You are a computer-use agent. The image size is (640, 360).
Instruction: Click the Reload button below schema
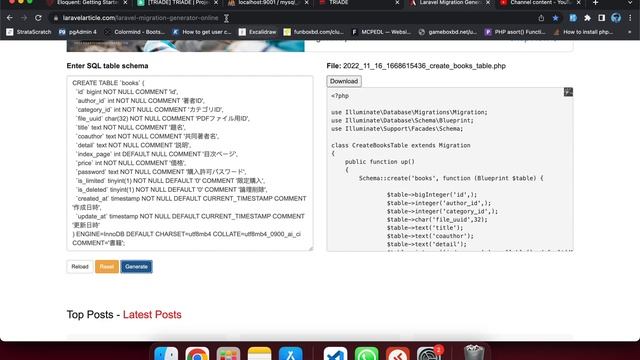(x=80, y=267)
